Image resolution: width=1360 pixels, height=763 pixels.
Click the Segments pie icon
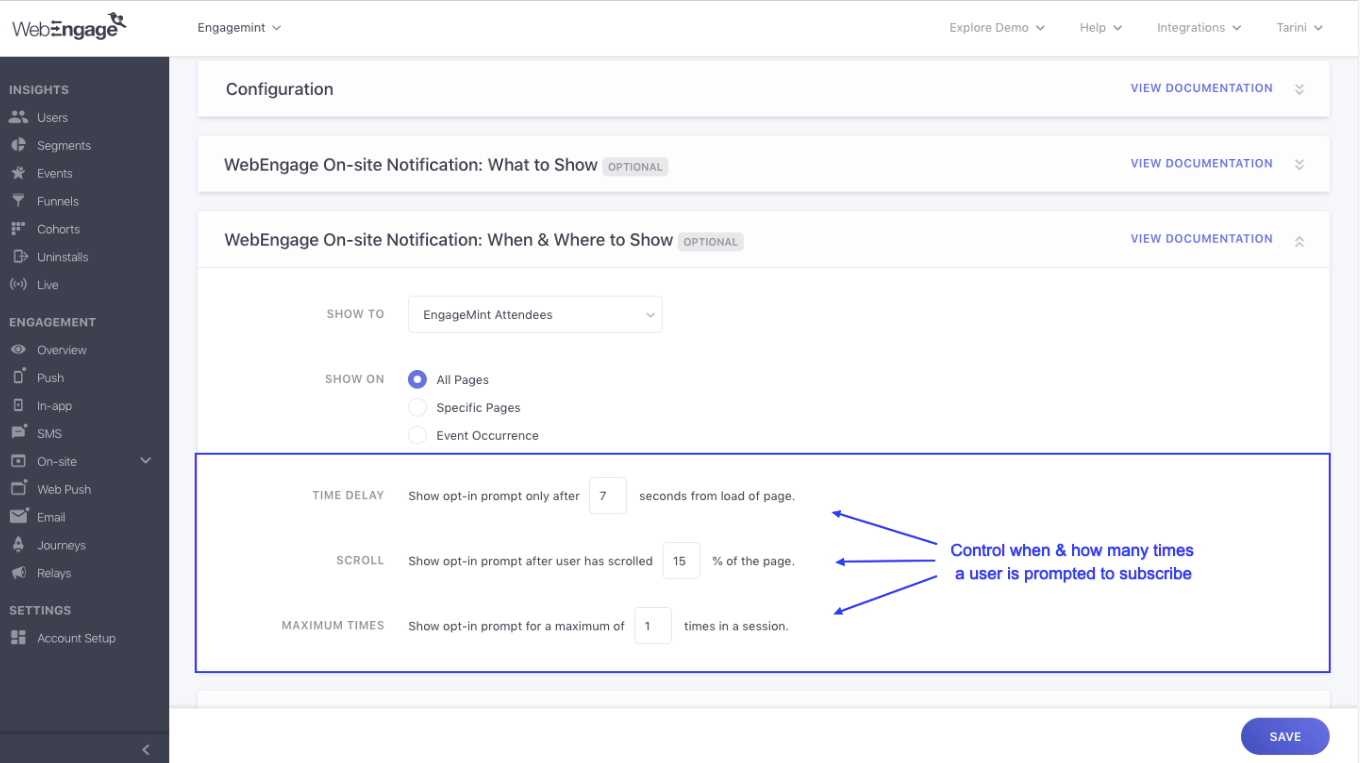pos(18,145)
